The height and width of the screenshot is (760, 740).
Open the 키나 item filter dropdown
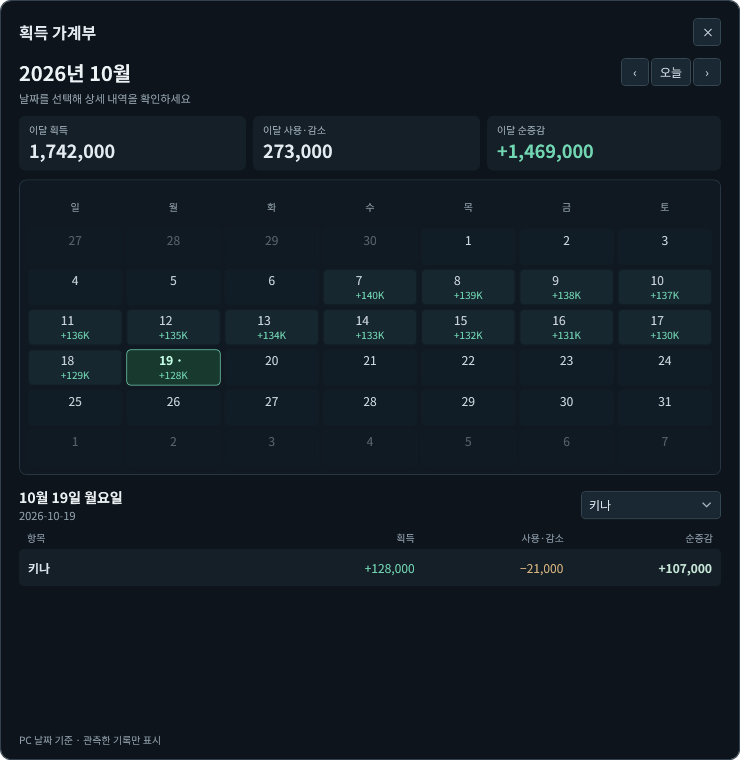(650, 505)
